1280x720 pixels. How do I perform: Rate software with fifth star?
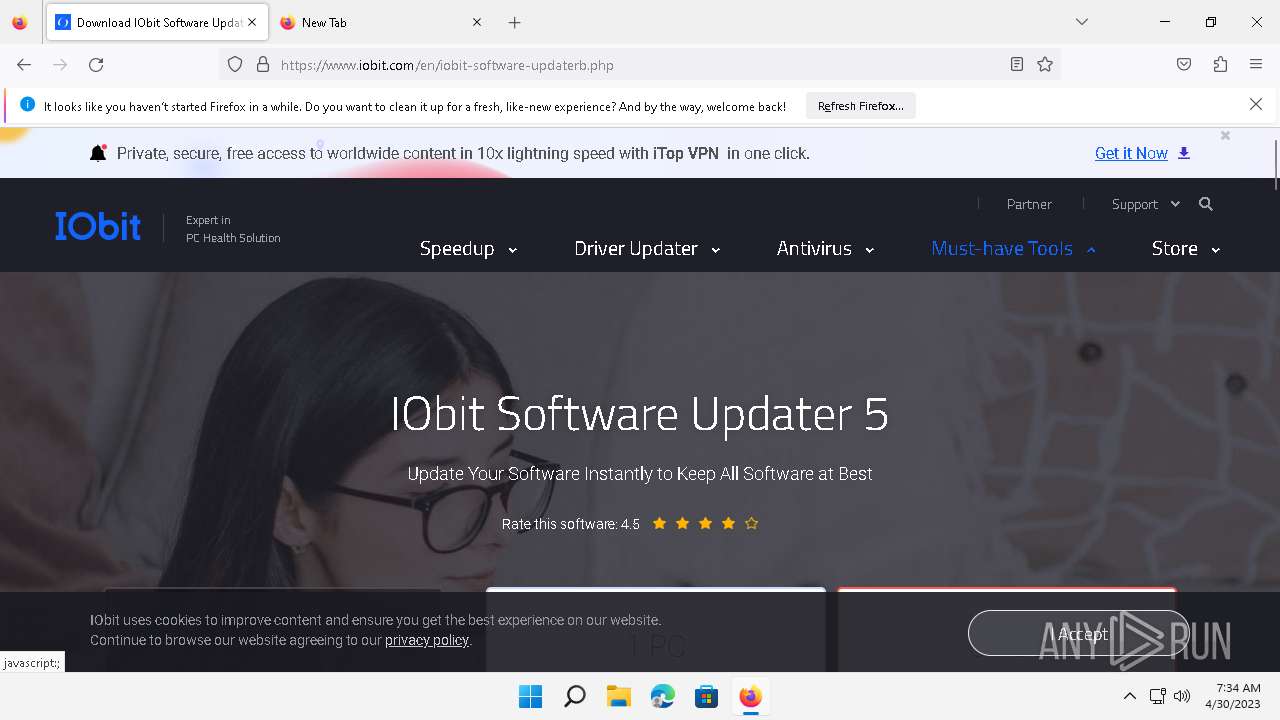pyautogui.click(x=751, y=523)
